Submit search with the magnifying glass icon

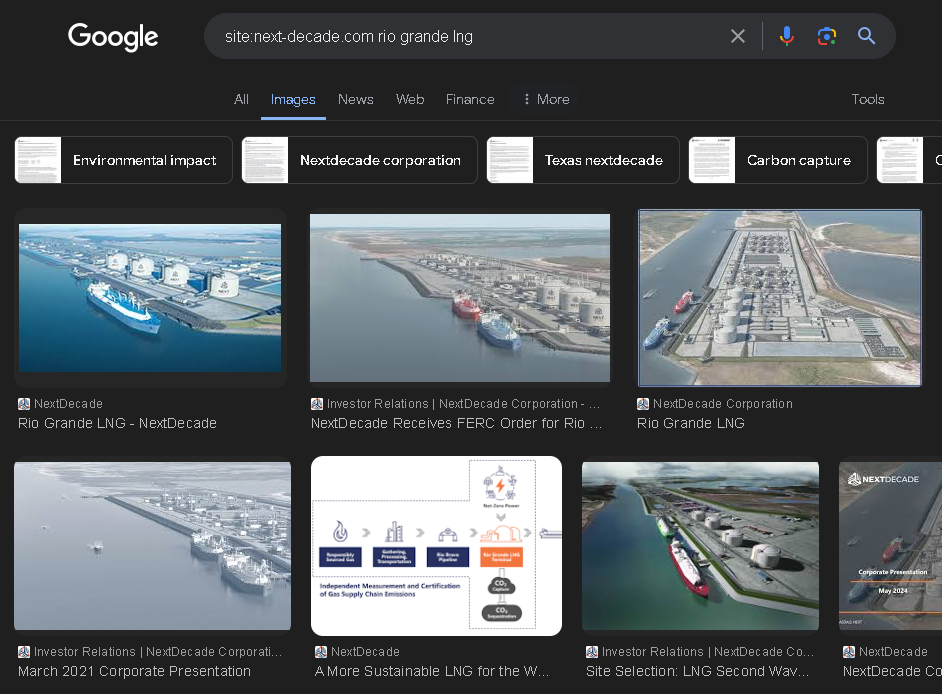pyautogui.click(x=866, y=37)
